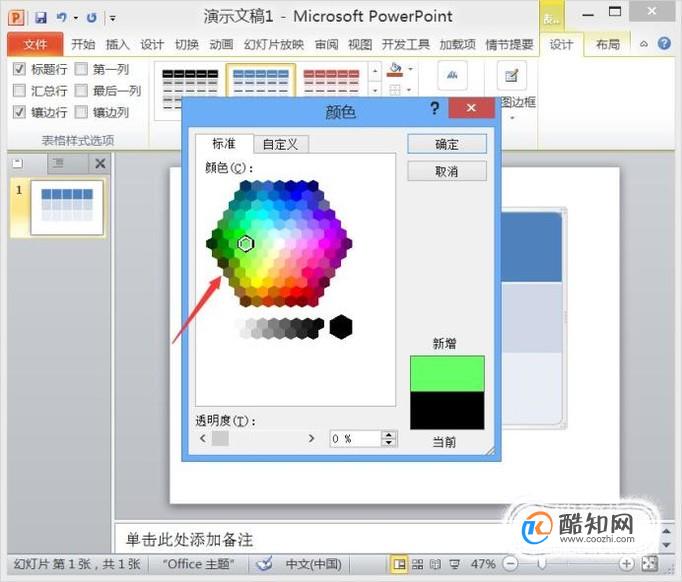Screen dimensions: 682x582
Task: Open the 情节提要 ribbon tab
Action: click(x=509, y=44)
